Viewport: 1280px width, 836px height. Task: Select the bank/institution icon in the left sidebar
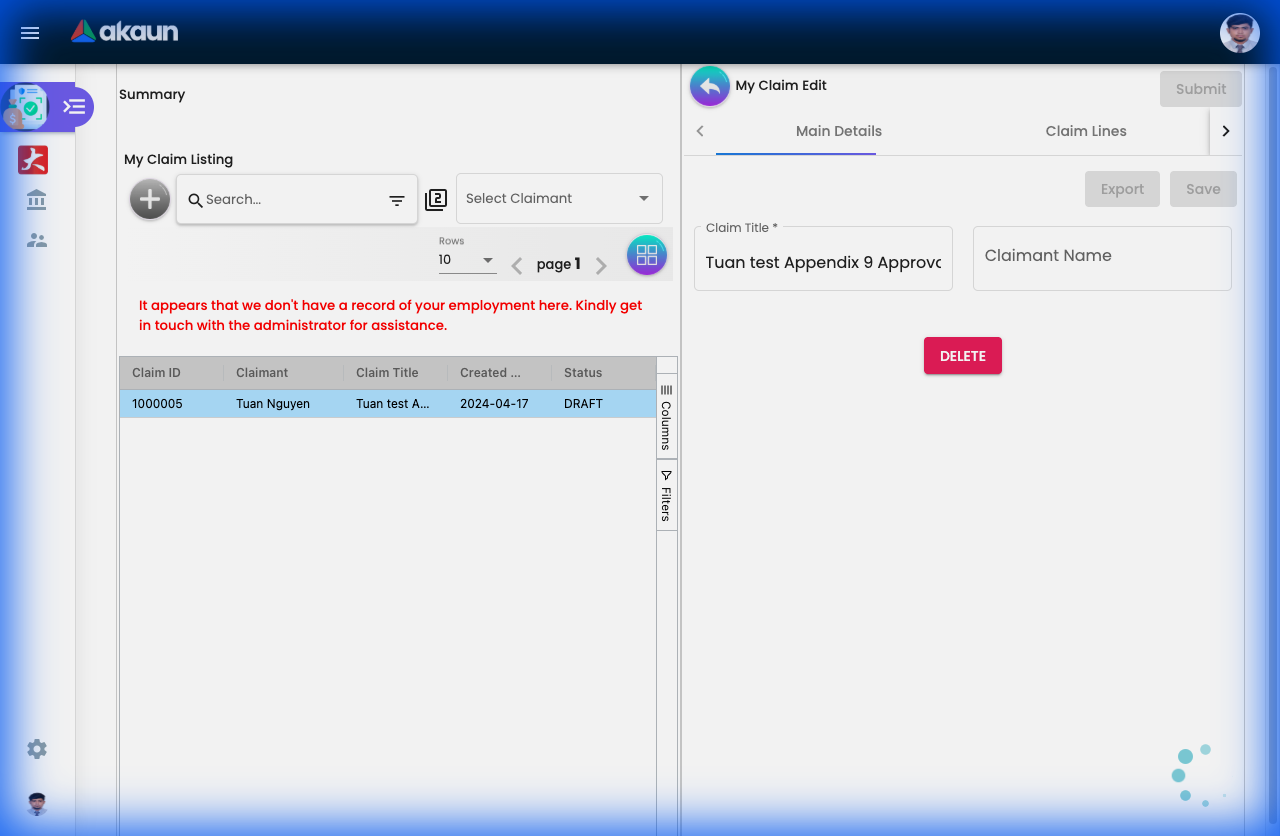(x=36, y=200)
